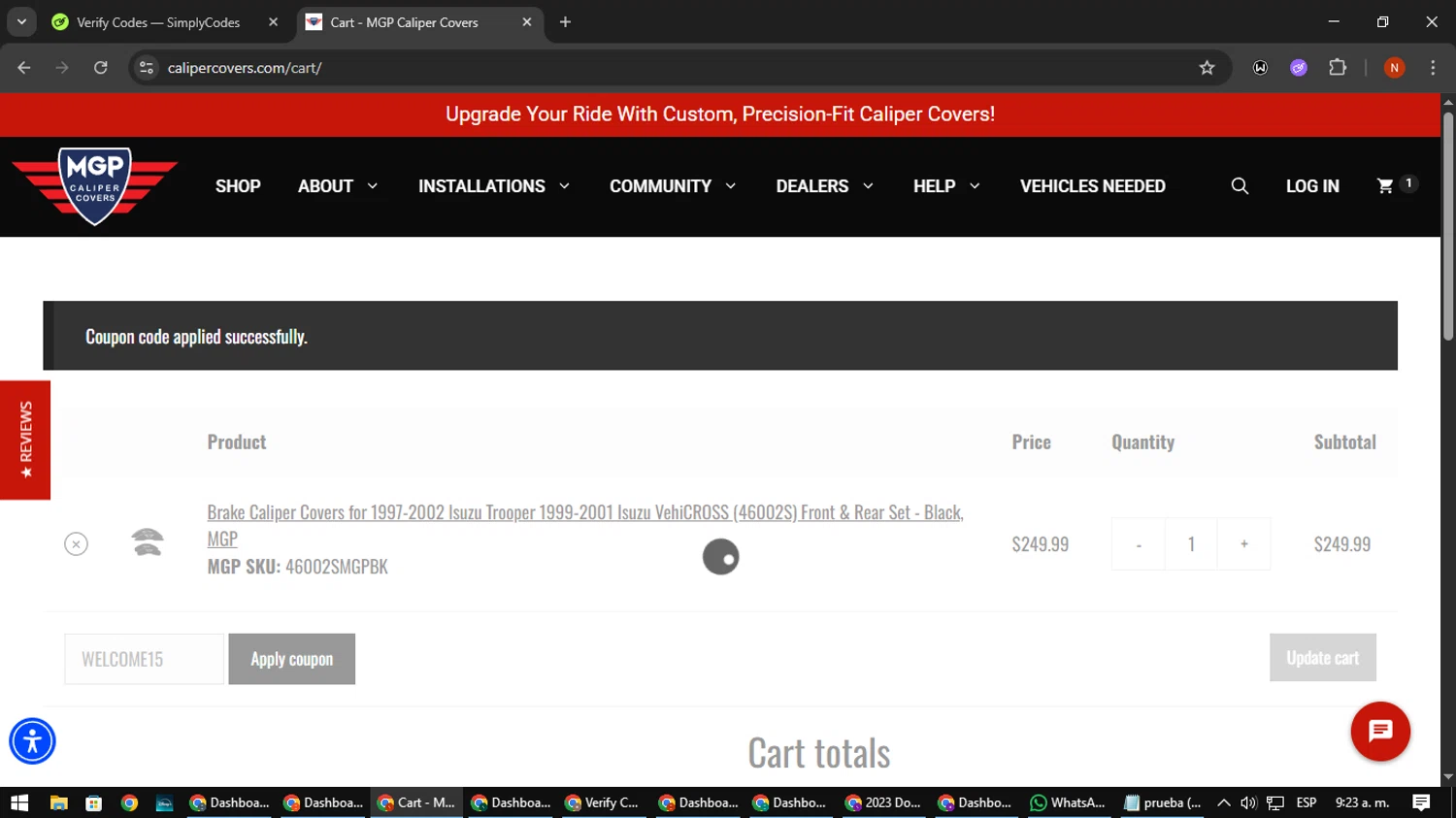Expand the HELP dropdown chevron
The height and width of the screenshot is (818, 1456).
tap(975, 186)
